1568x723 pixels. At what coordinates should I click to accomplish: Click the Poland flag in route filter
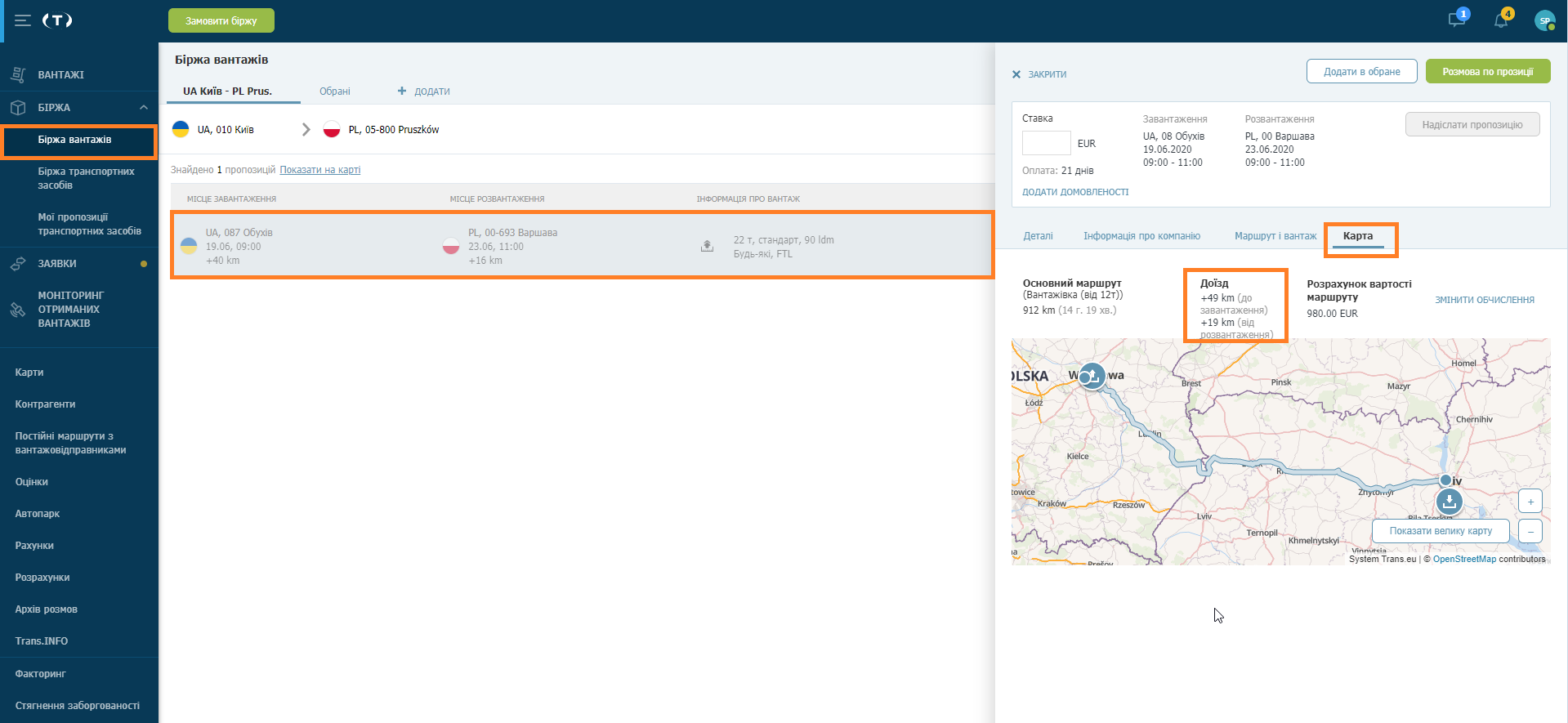click(332, 129)
